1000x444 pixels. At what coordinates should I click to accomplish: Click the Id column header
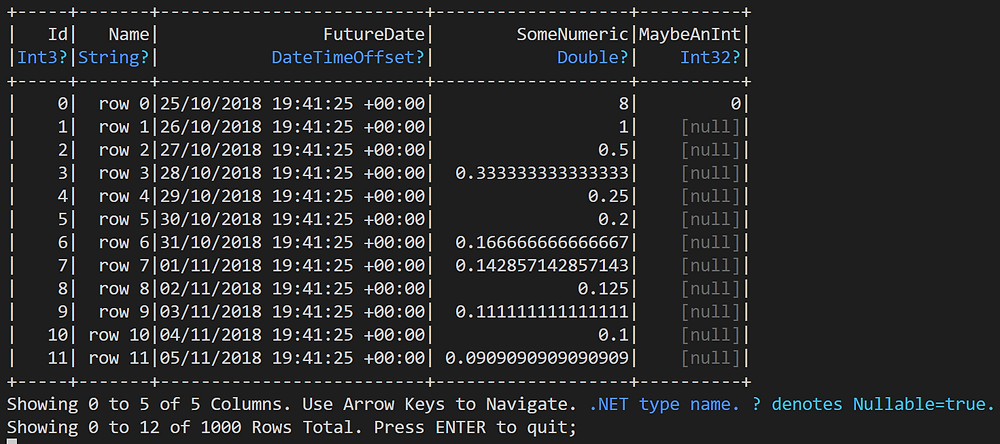click(57, 34)
